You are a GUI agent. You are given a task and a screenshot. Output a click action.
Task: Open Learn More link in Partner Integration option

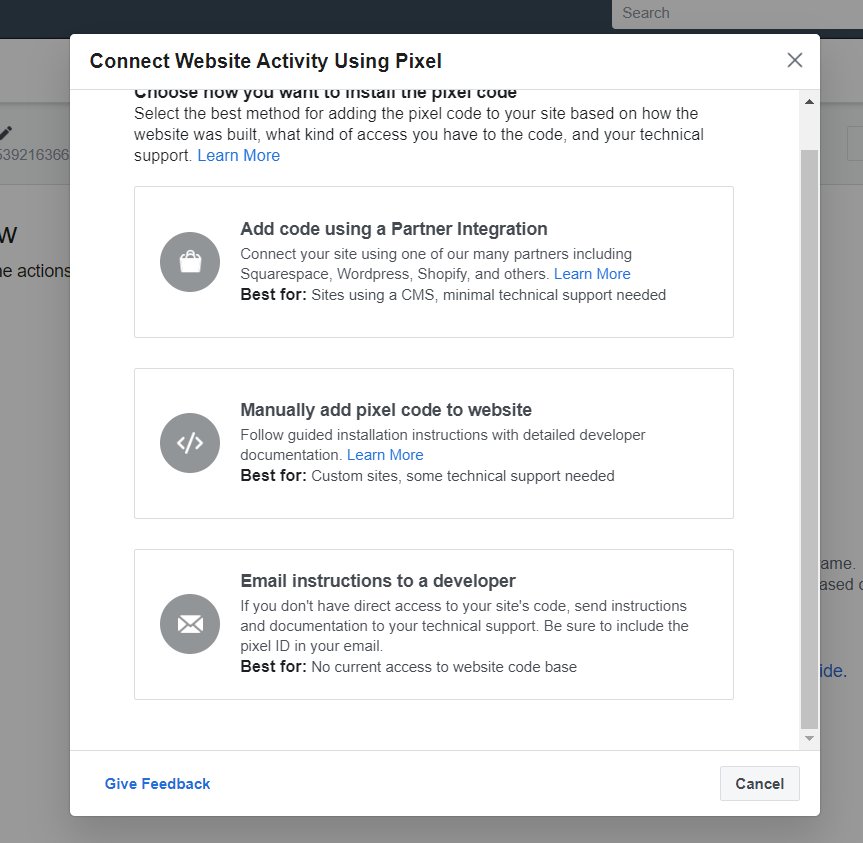tap(592, 274)
